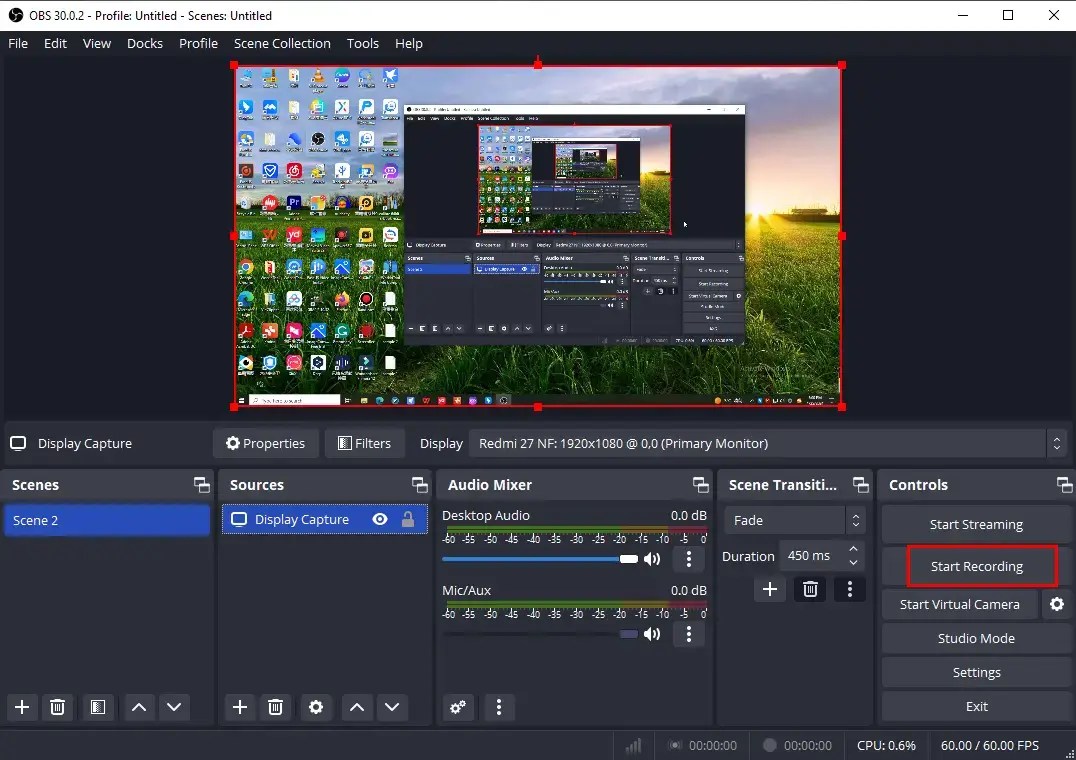This screenshot has height=760, width=1076.
Task: Add a new scene
Action: [x=22, y=707]
